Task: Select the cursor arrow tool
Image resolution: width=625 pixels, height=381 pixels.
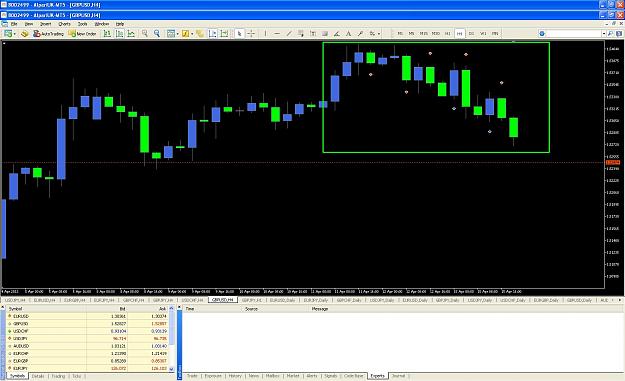Action: point(239,34)
